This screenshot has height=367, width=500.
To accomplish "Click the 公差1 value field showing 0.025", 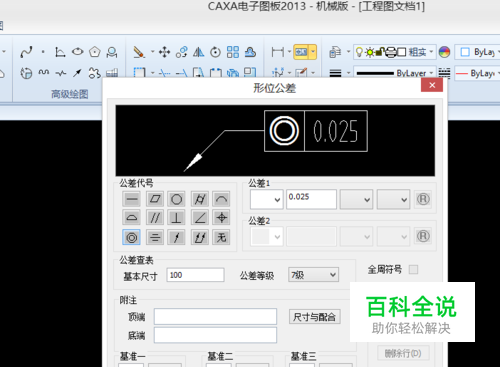I will [311, 199].
